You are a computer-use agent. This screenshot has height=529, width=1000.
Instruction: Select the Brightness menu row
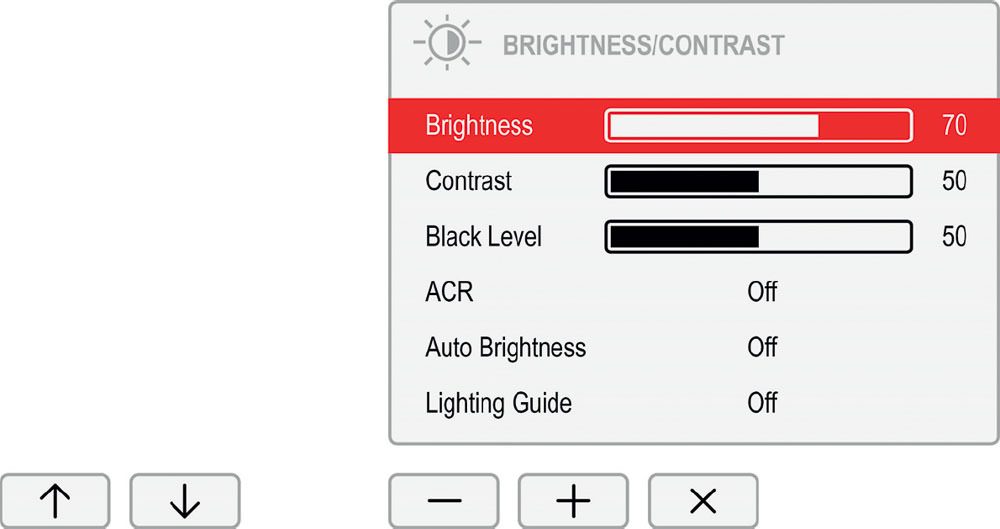click(694, 125)
